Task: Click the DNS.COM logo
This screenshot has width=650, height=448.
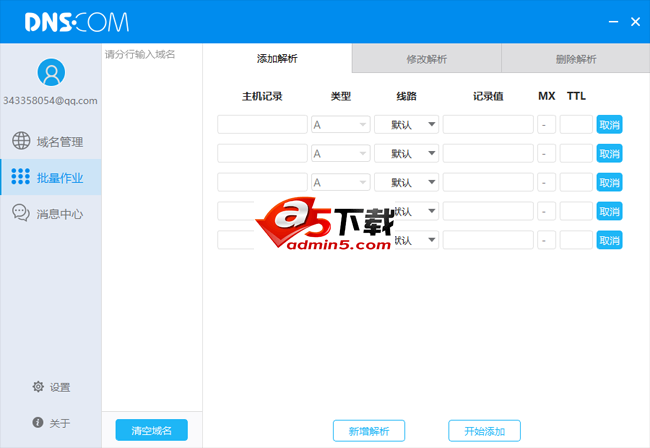Action: 77,22
